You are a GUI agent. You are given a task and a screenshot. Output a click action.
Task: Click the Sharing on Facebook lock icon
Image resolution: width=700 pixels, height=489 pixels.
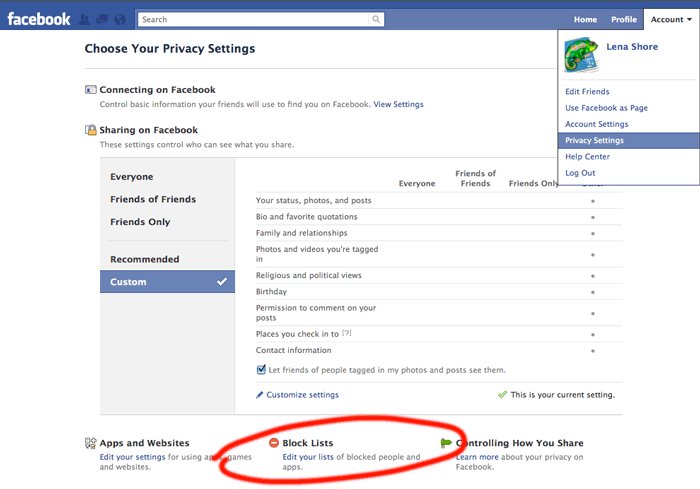[x=91, y=130]
